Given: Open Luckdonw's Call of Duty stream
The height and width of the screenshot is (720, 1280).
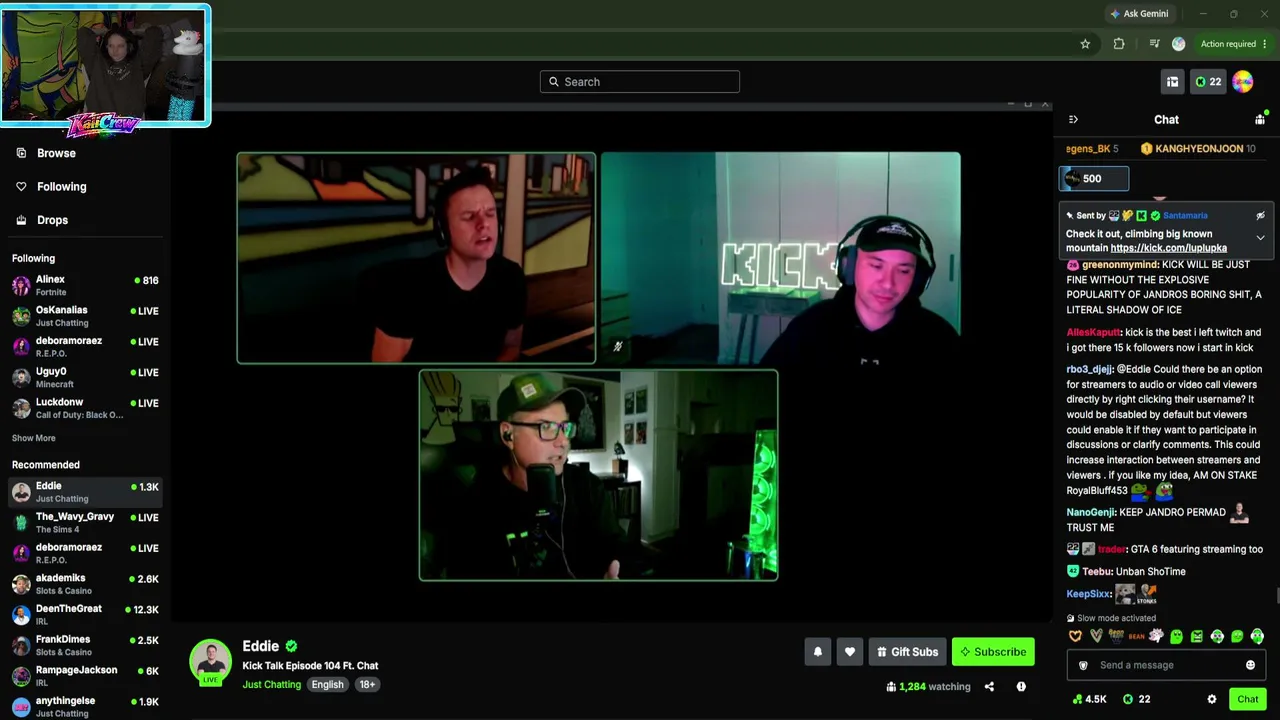Looking at the screenshot, I should [84, 408].
